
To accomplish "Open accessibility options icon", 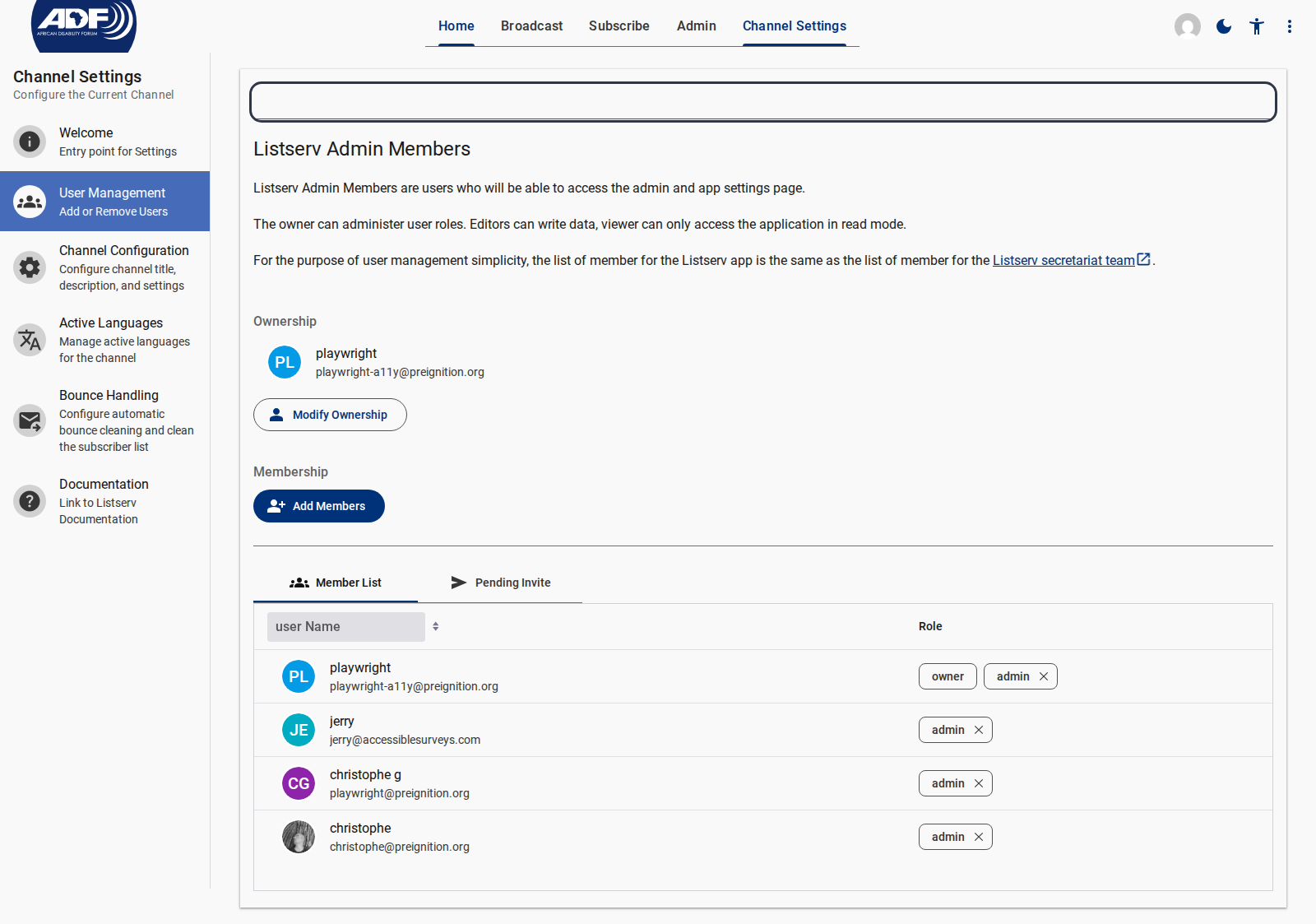I will (1257, 26).
